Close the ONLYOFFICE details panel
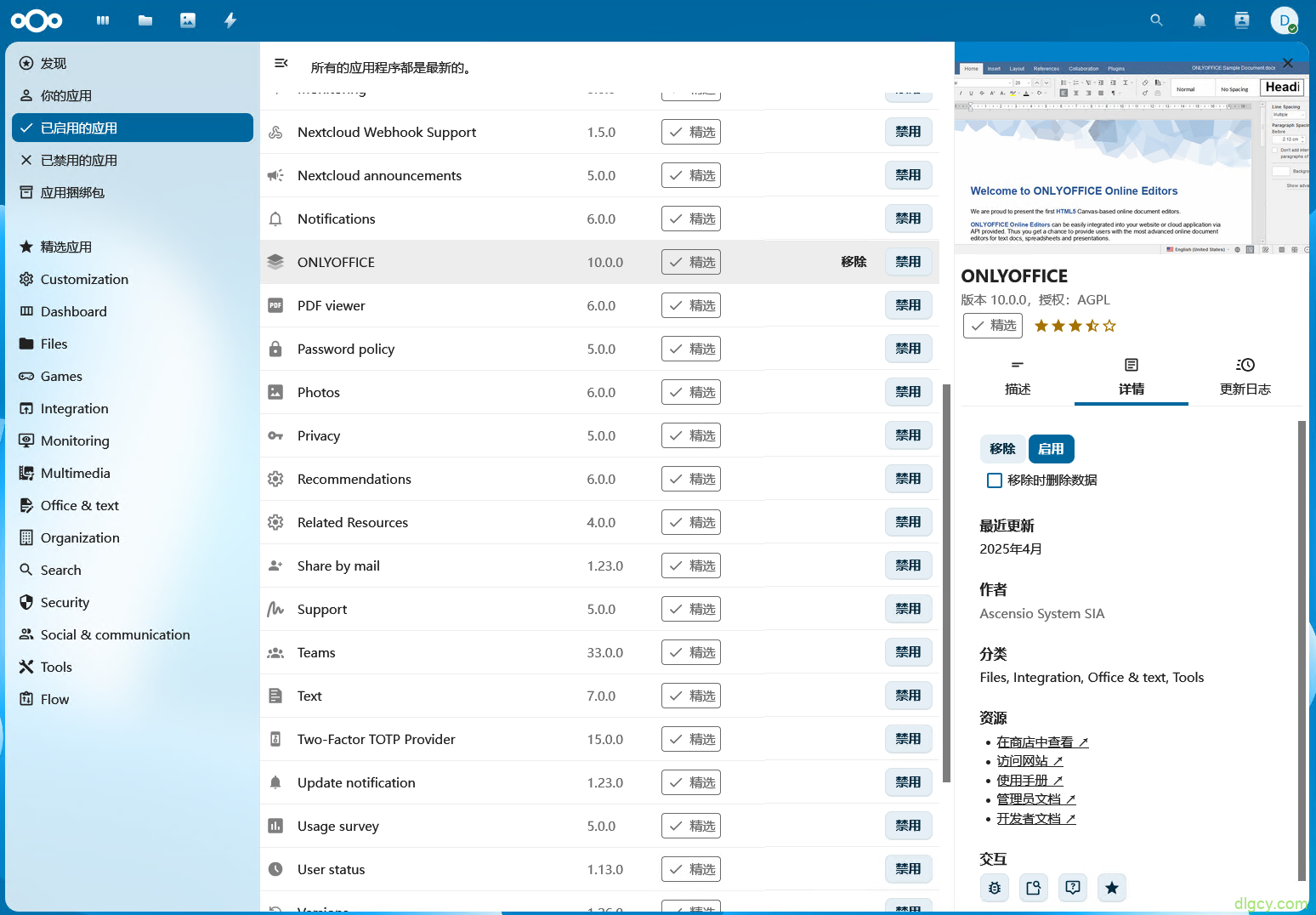This screenshot has width=1316, height=915. coord(1288,63)
